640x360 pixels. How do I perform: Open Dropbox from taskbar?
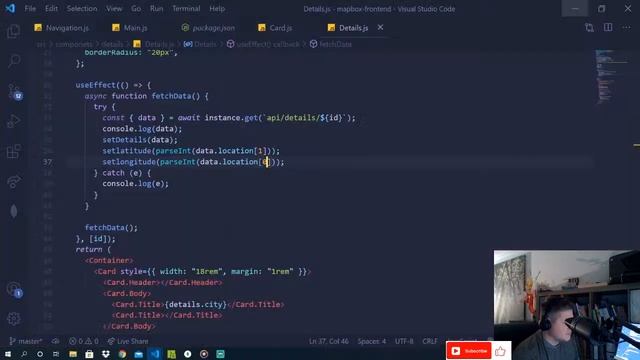[x=106, y=354]
